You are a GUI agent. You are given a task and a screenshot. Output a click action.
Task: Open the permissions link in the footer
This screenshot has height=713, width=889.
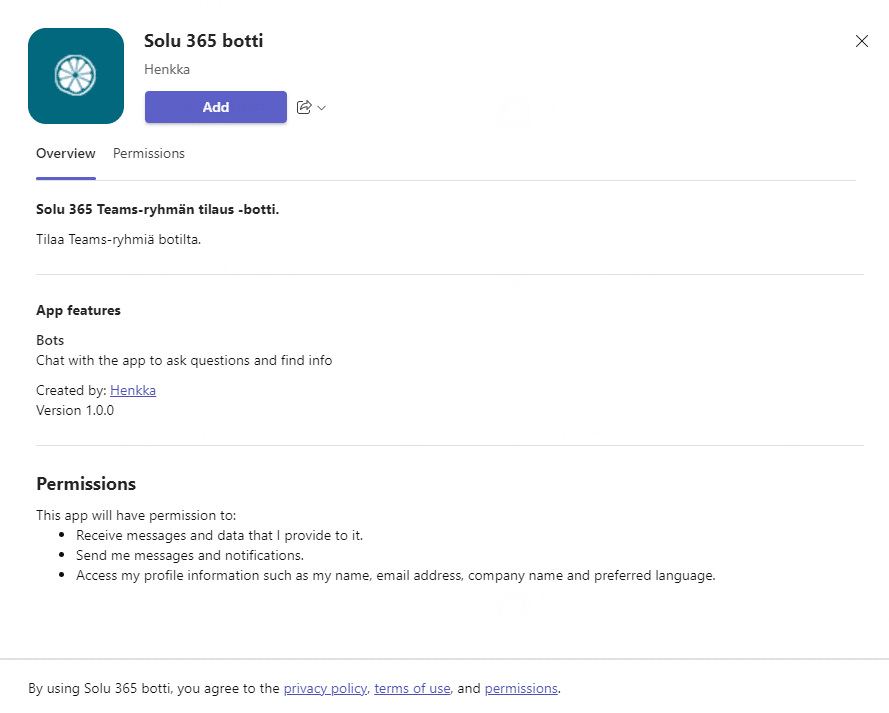click(x=520, y=688)
